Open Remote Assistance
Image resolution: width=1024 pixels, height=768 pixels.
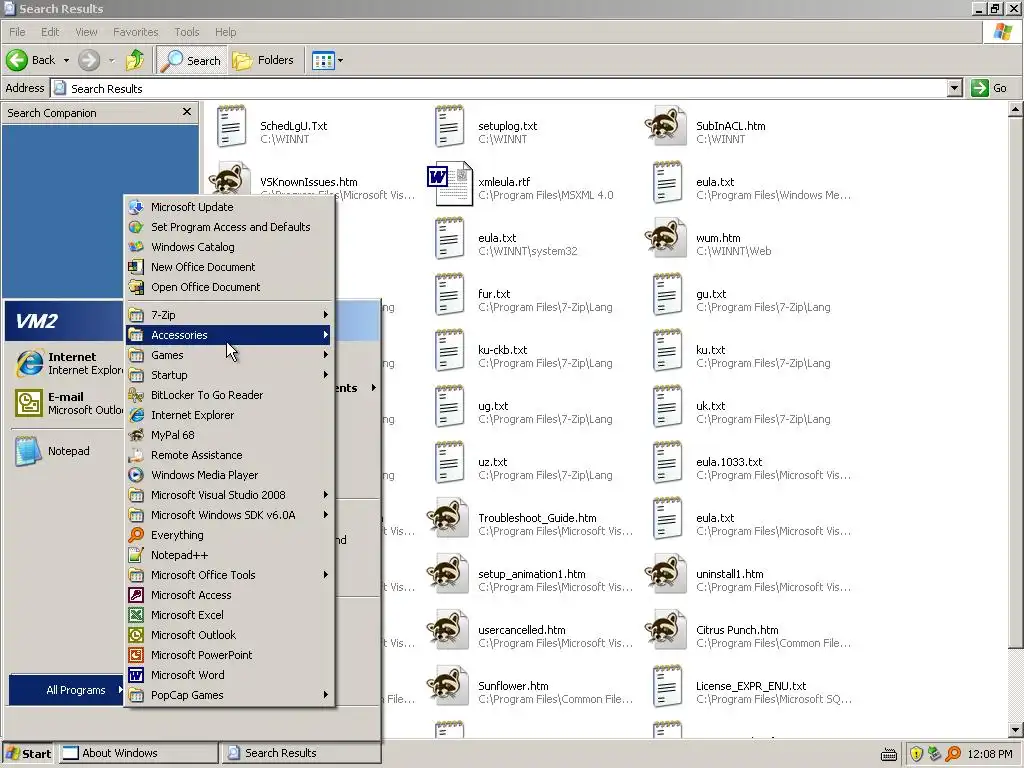click(229, 455)
